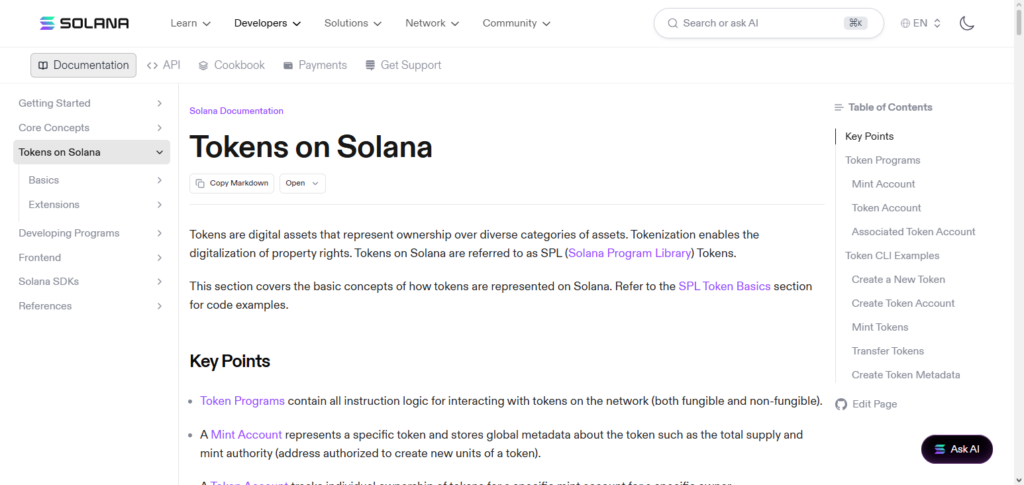Switch to the Payments tab

[x=315, y=65]
